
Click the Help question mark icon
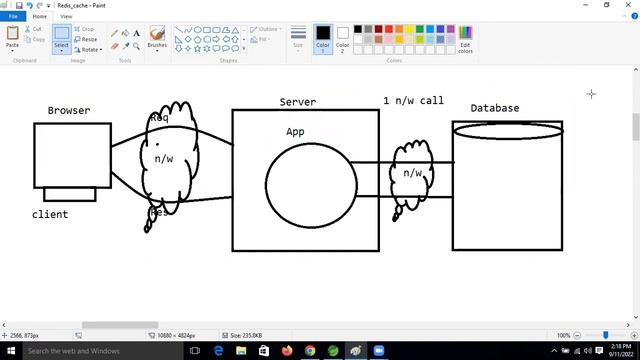635,16
